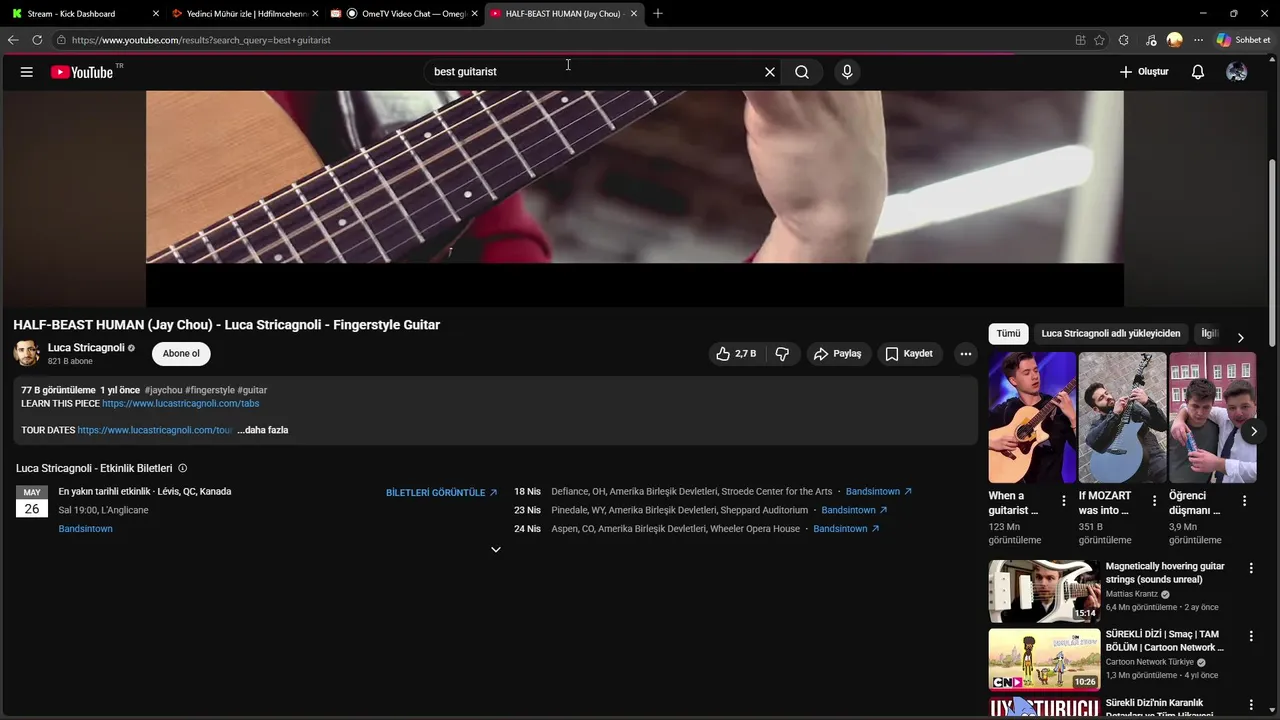Image resolution: width=1280 pixels, height=720 pixels.
Task: Open options for Sürekli Dizi'nin Karanlık video
Action: [1250, 705]
